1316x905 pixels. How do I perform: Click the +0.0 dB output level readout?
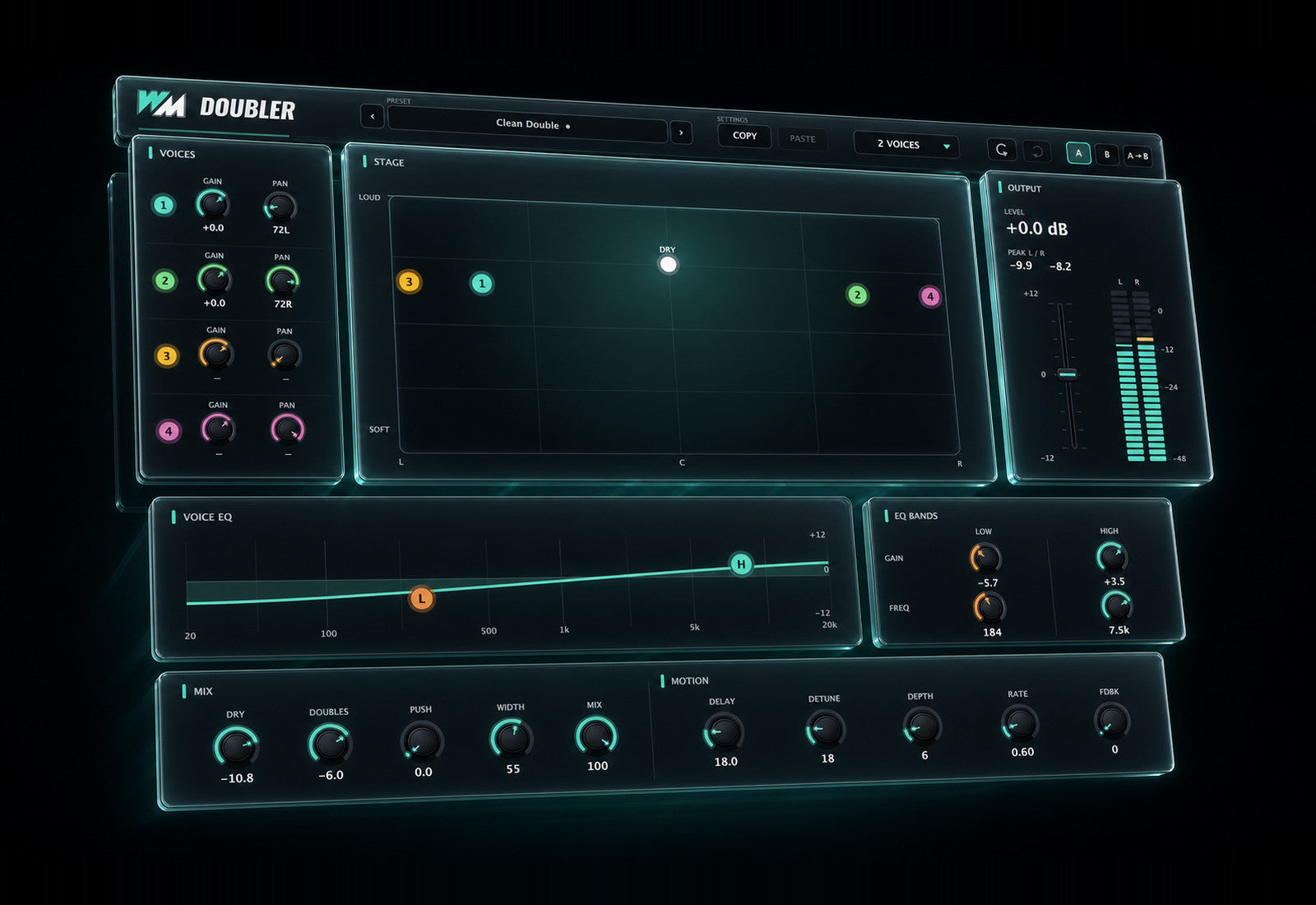pos(1036,229)
